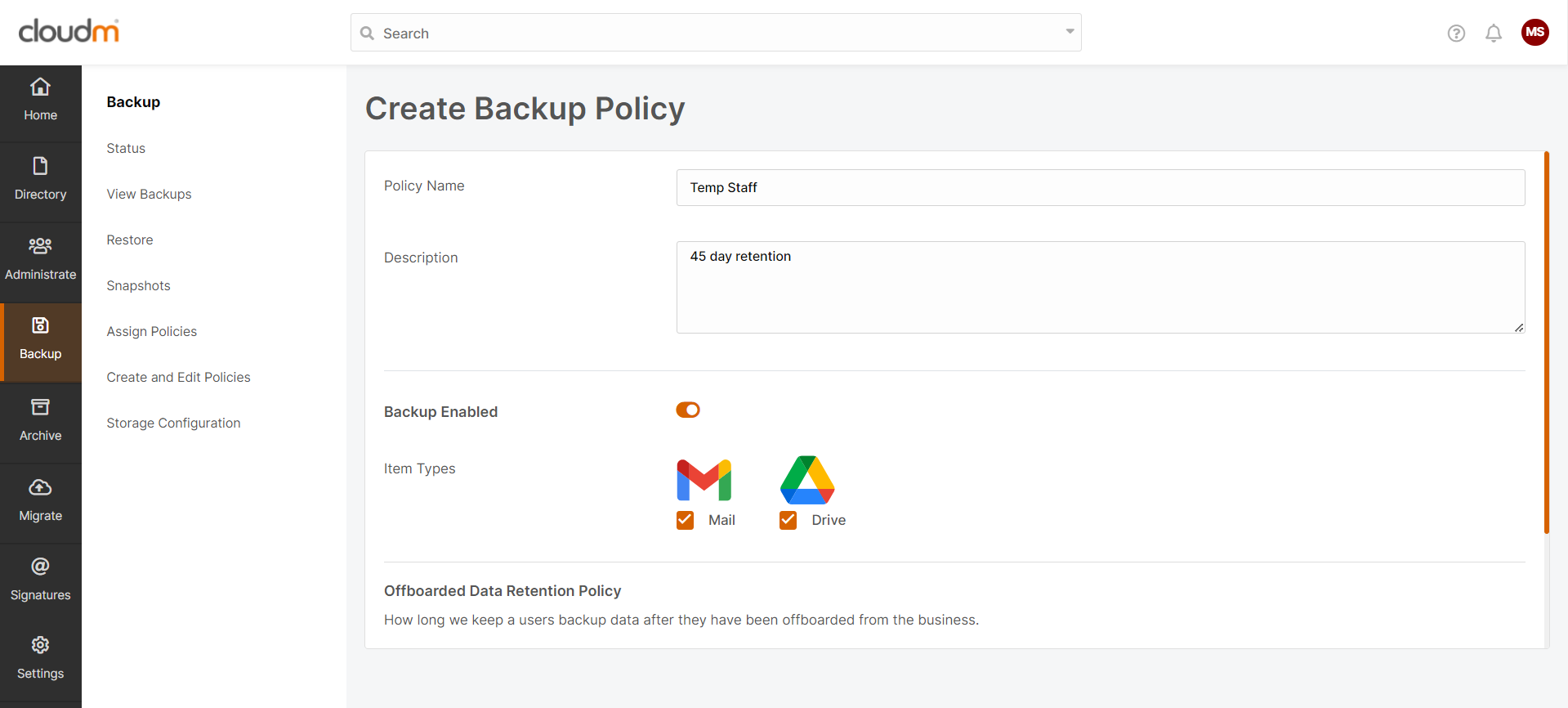Open the notifications bell

pos(1494,34)
